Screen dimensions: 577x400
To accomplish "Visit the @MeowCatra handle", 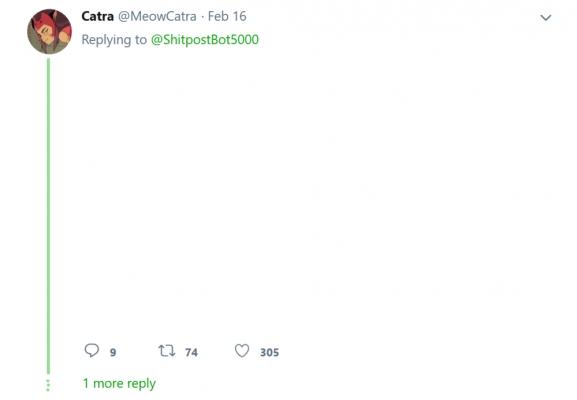I will click(157, 16).
